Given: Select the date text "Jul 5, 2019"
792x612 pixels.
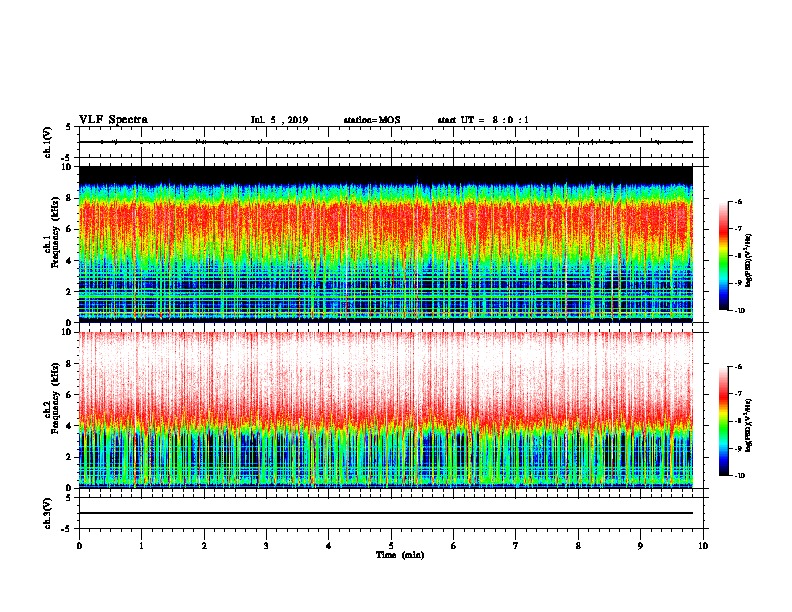Looking at the screenshot, I should pyautogui.click(x=279, y=120).
